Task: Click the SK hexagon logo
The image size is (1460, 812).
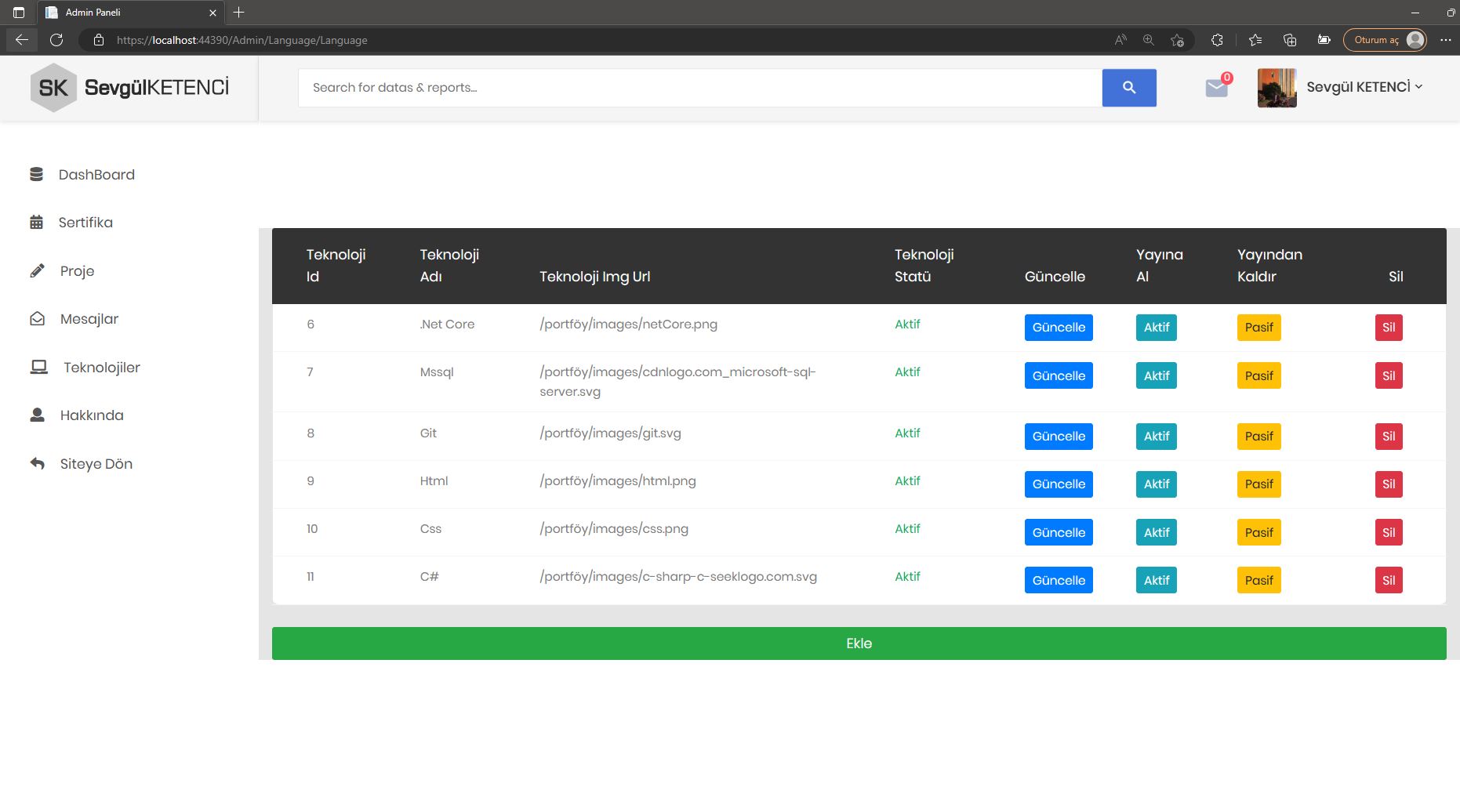Action: [x=53, y=88]
